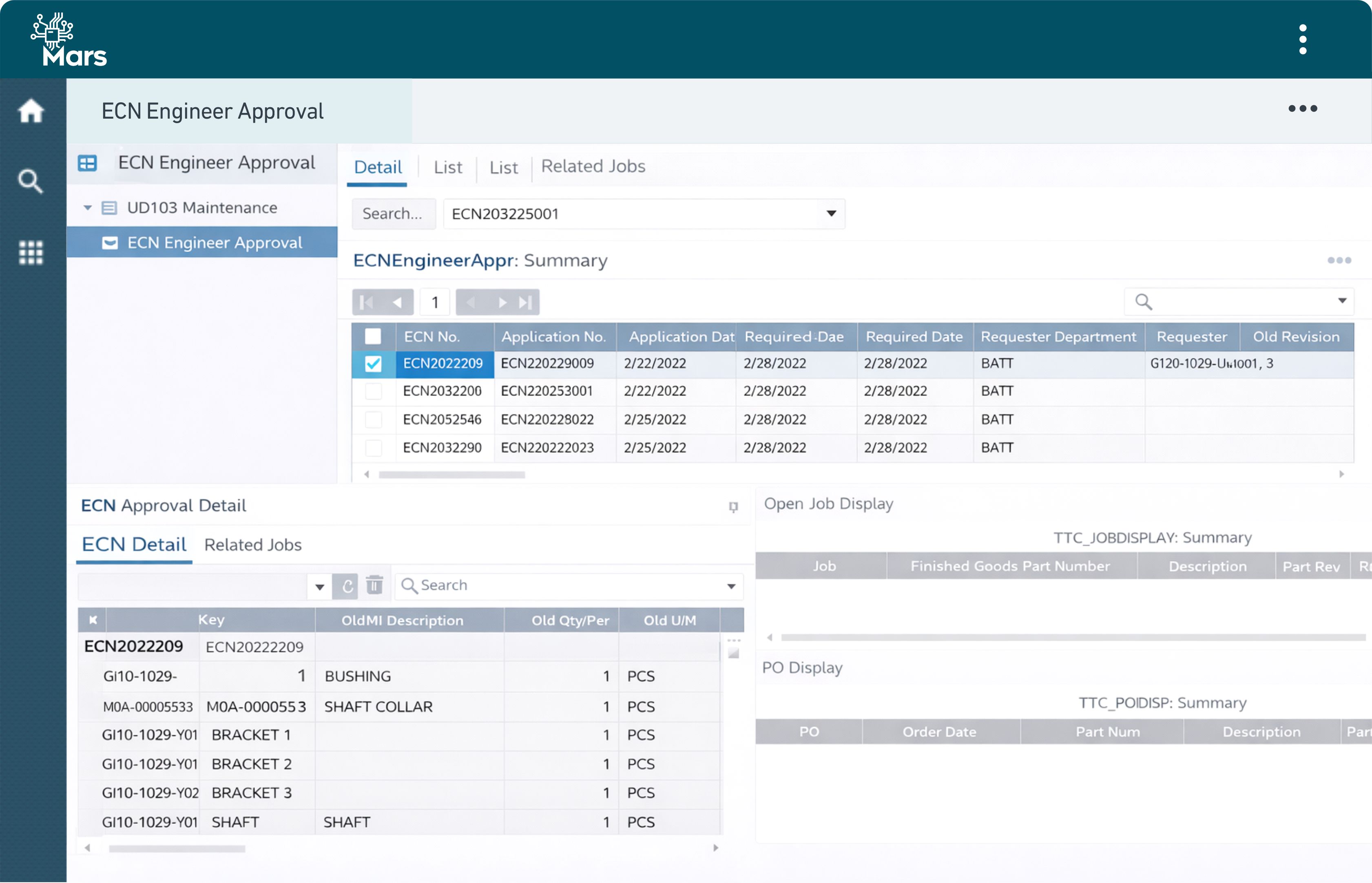This screenshot has width=1372, height=883.
Task: Open the ECN203225001 dropdown list
Action: tap(831, 213)
